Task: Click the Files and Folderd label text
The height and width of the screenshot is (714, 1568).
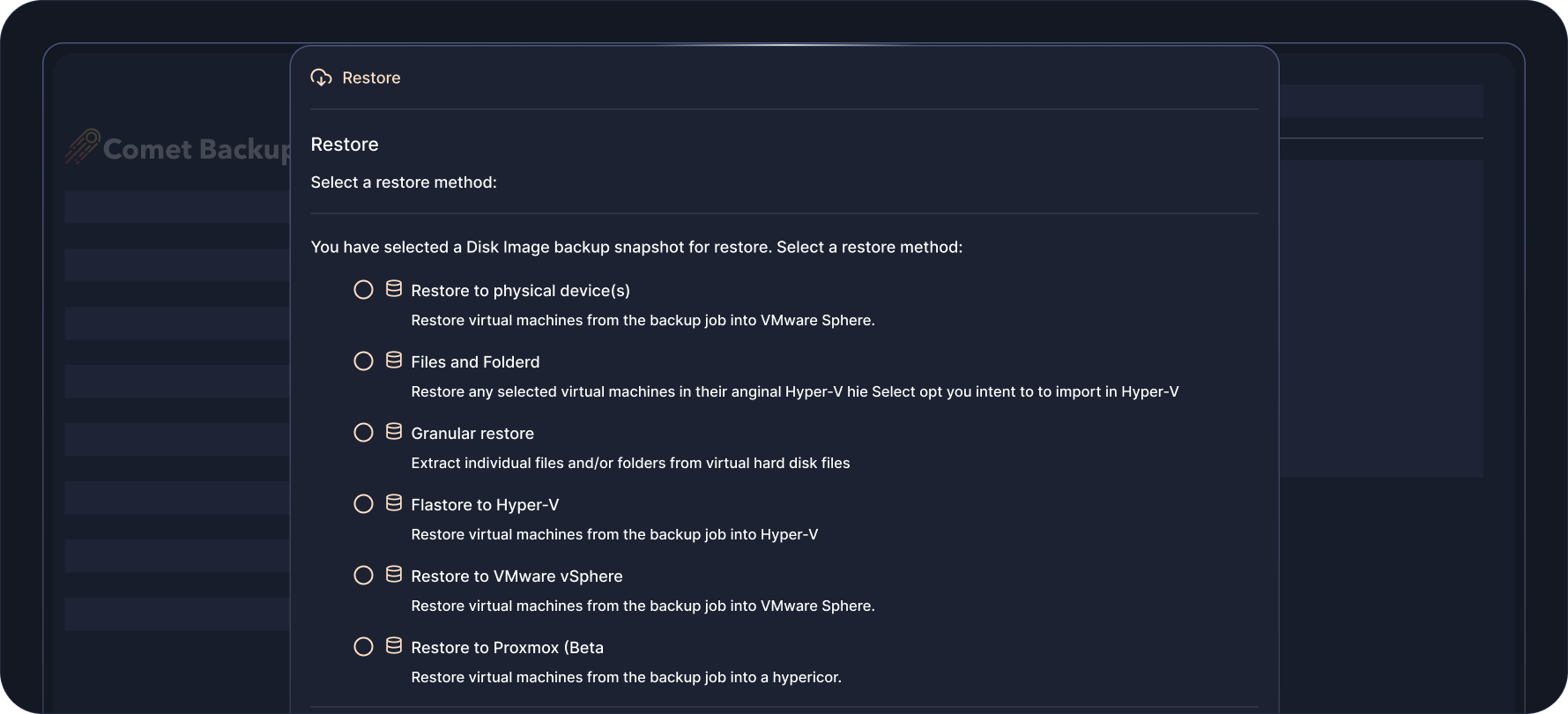Action: click(475, 362)
